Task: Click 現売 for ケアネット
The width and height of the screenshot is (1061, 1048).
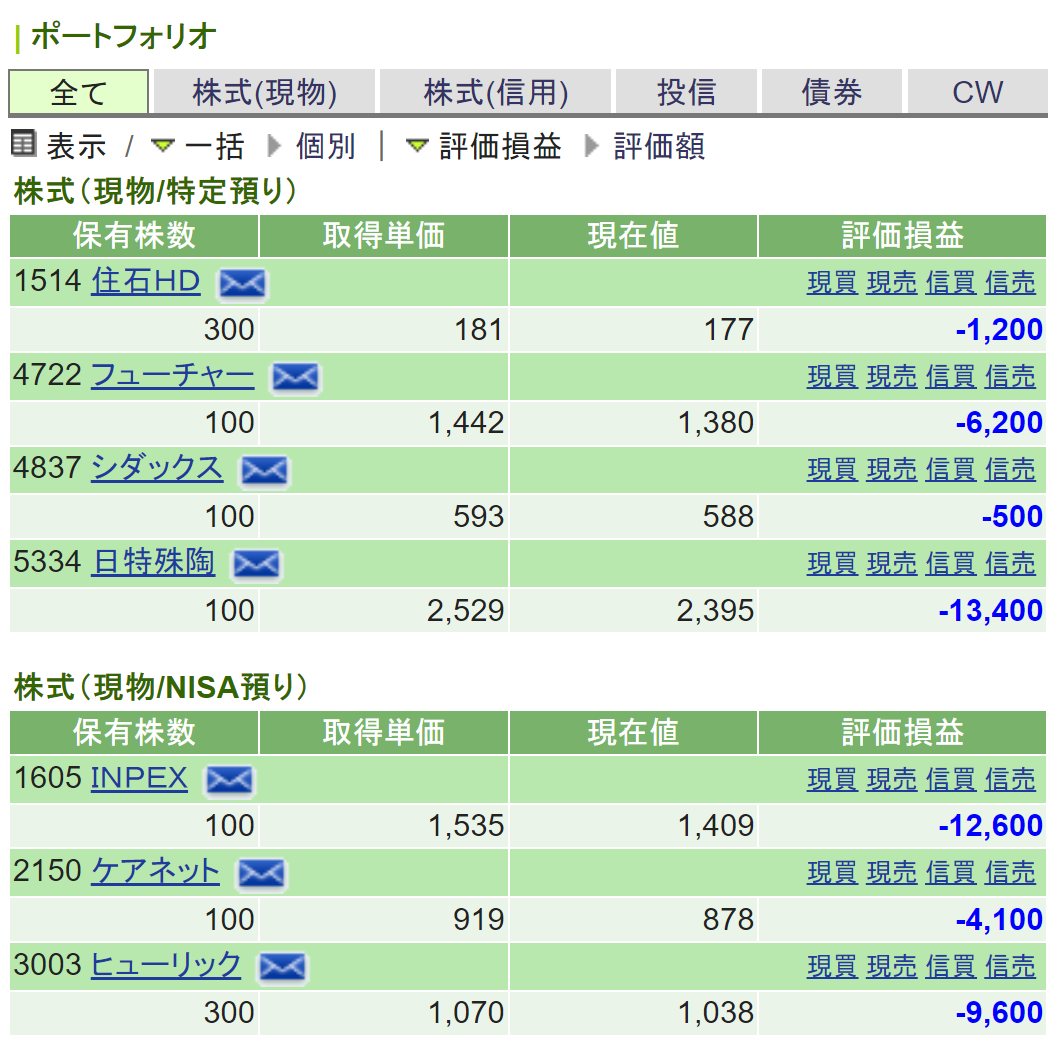Action: [892, 873]
